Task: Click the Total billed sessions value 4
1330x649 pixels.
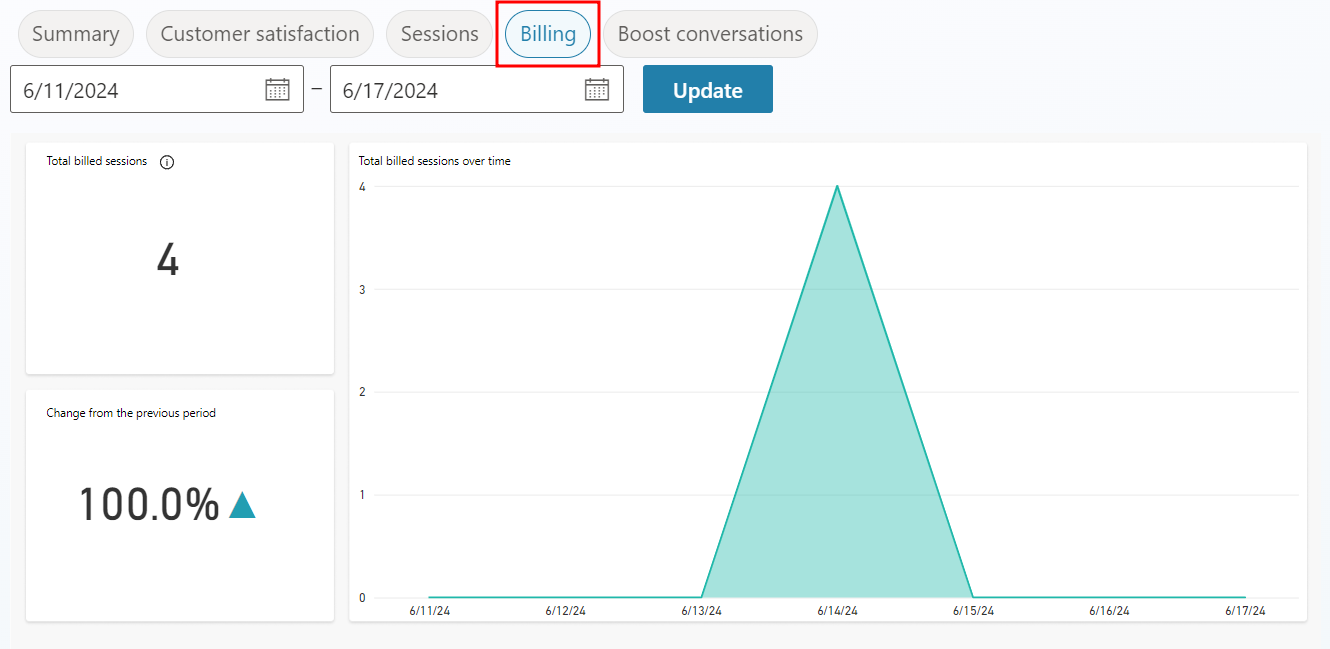Action: coord(167,260)
